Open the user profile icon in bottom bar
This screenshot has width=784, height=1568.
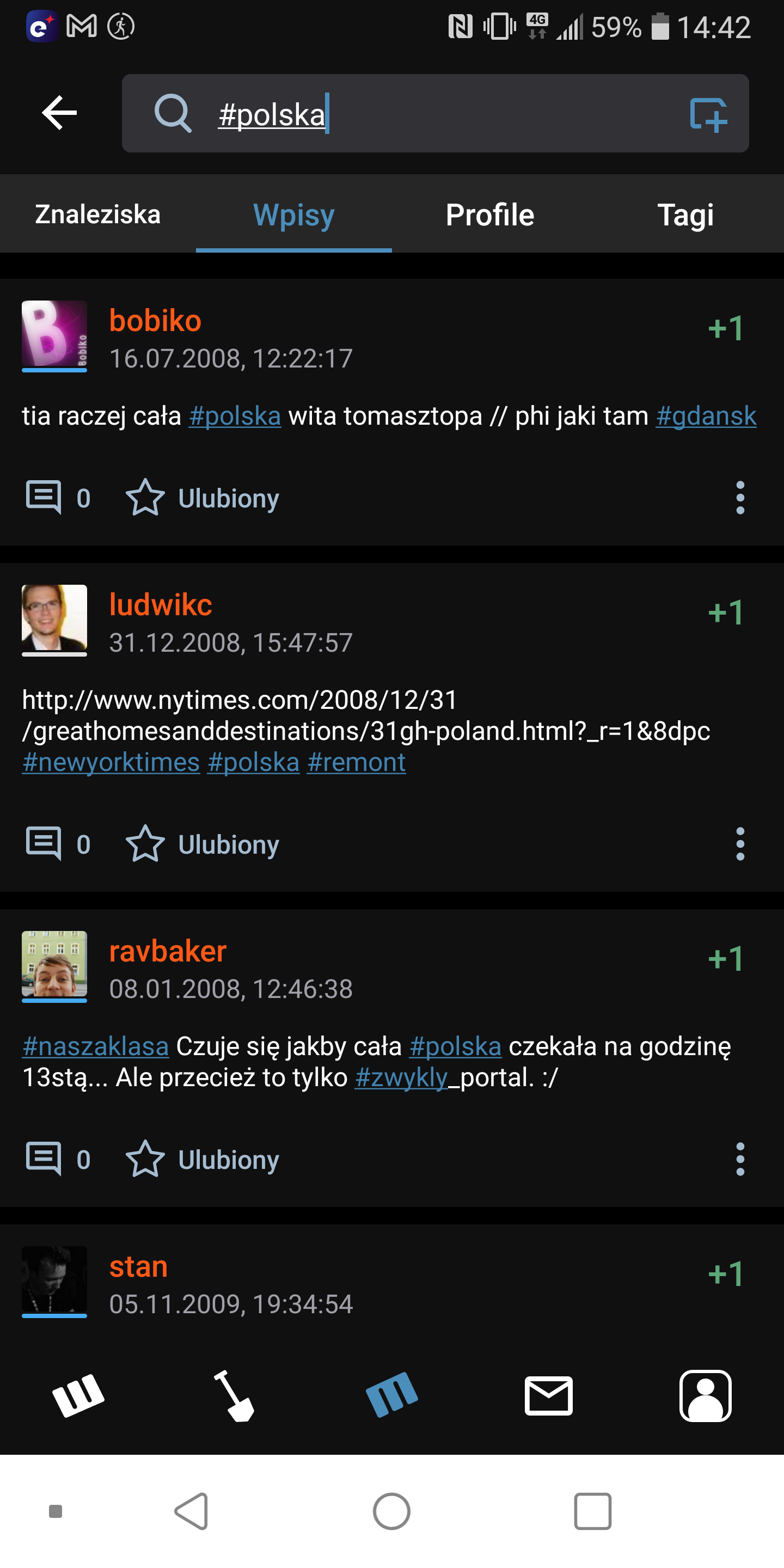705,1395
